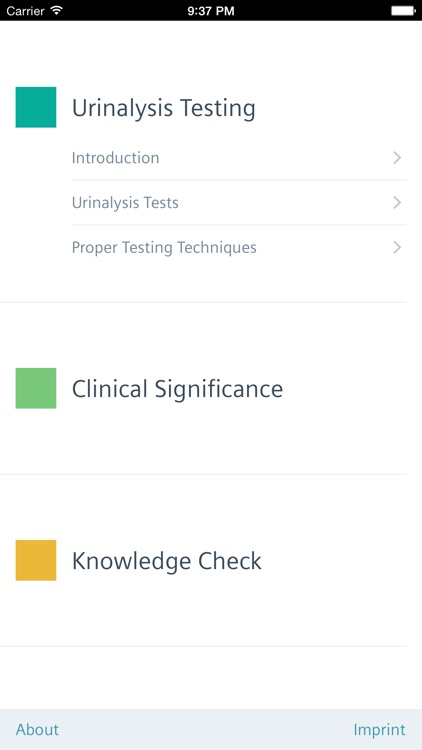Open the Proper Testing Techniques chevron arrow

pos(397,247)
